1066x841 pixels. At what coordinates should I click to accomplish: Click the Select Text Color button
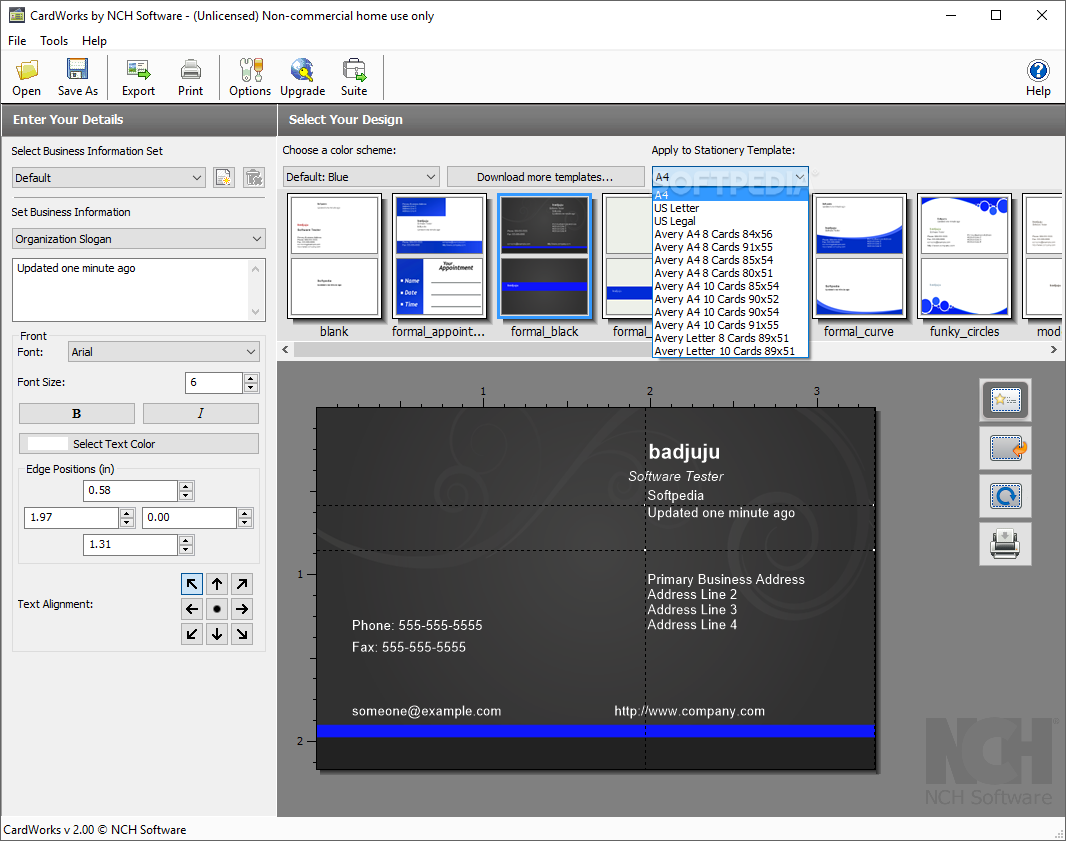[139, 444]
